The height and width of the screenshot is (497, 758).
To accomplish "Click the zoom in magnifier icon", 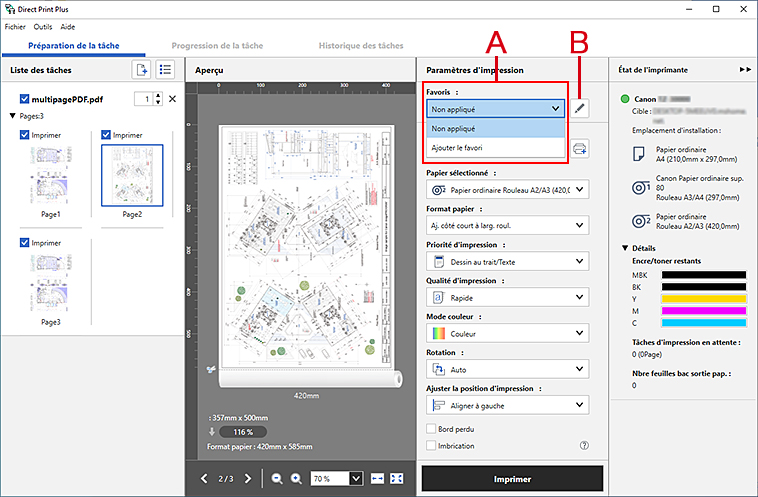I will click(x=296, y=479).
